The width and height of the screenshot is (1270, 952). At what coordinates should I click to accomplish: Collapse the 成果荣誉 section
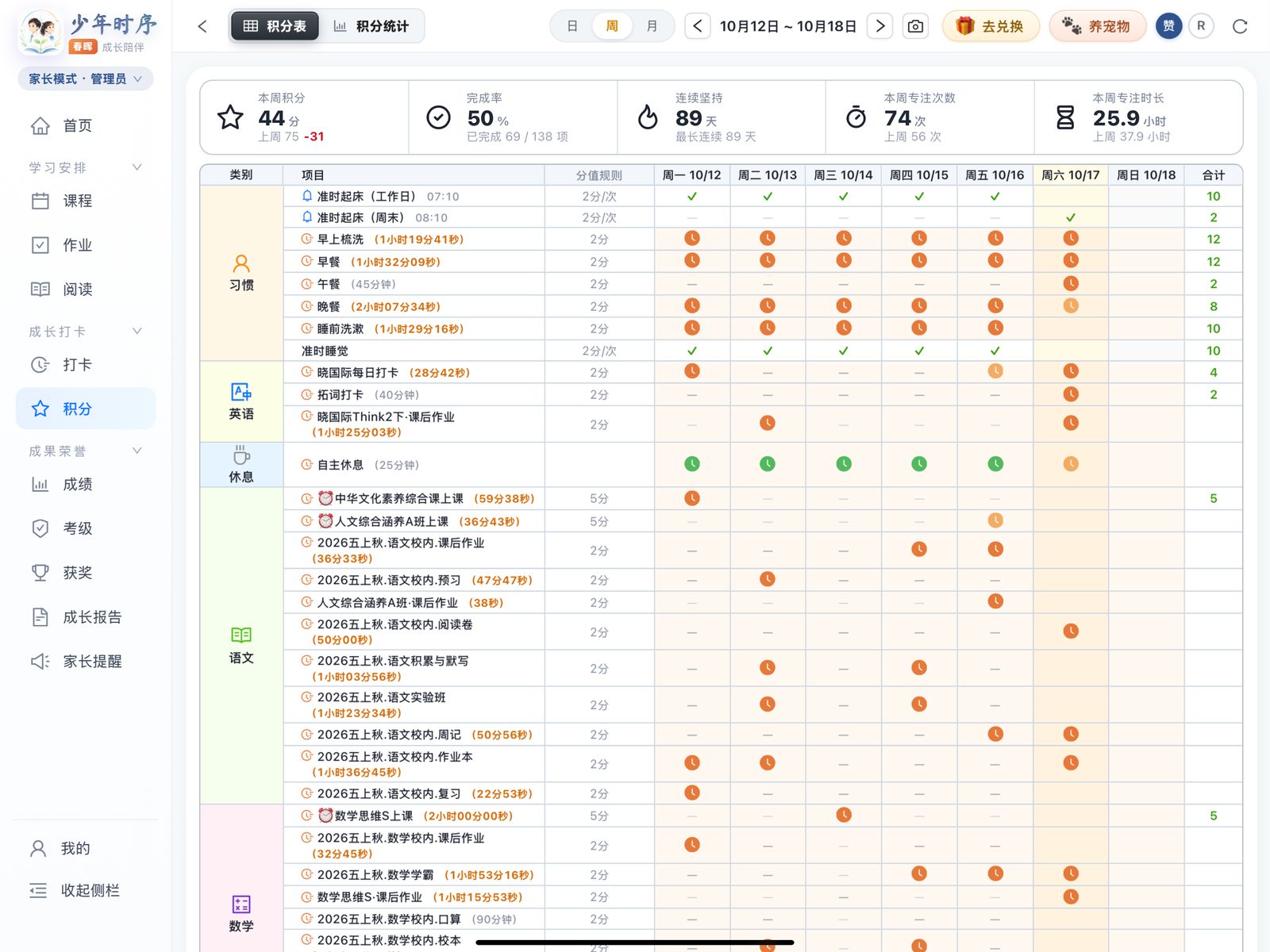[x=137, y=451]
